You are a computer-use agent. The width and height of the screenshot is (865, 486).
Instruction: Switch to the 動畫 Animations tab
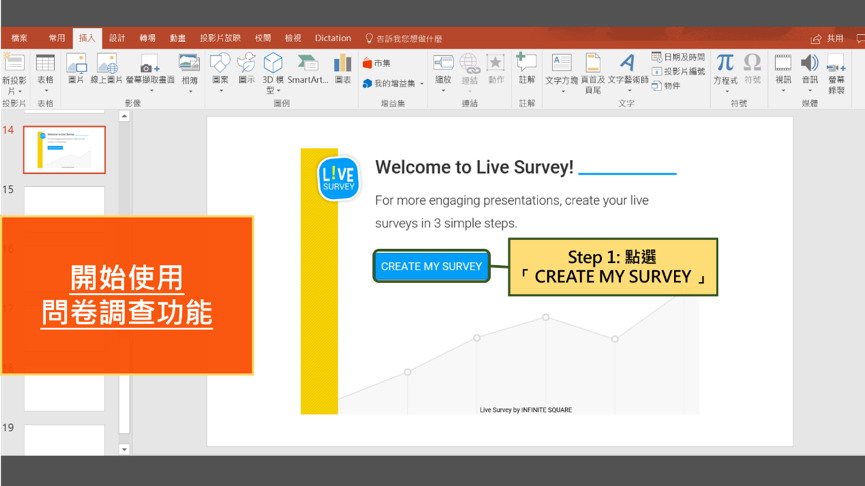[x=178, y=38]
